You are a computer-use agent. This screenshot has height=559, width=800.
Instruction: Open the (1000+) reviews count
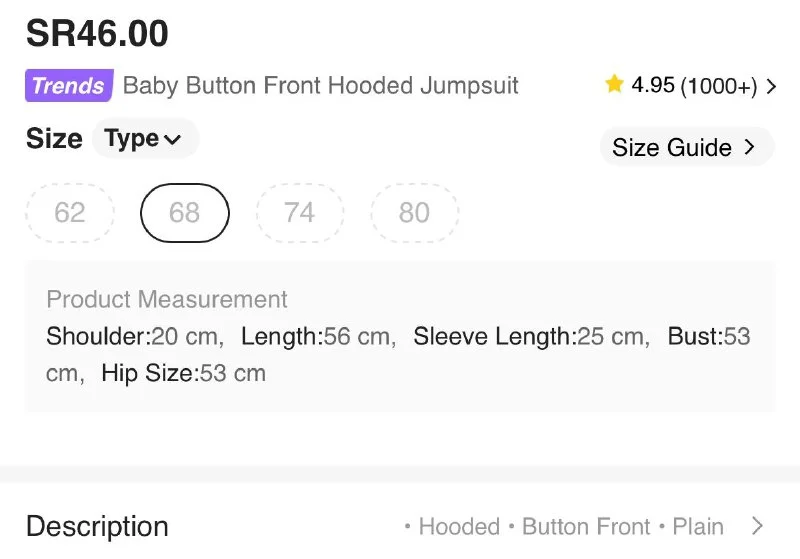[x=718, y=86]
